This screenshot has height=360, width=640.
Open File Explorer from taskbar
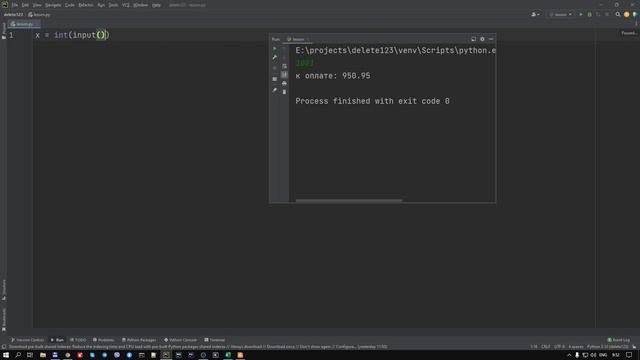click(x=43, y=355)
